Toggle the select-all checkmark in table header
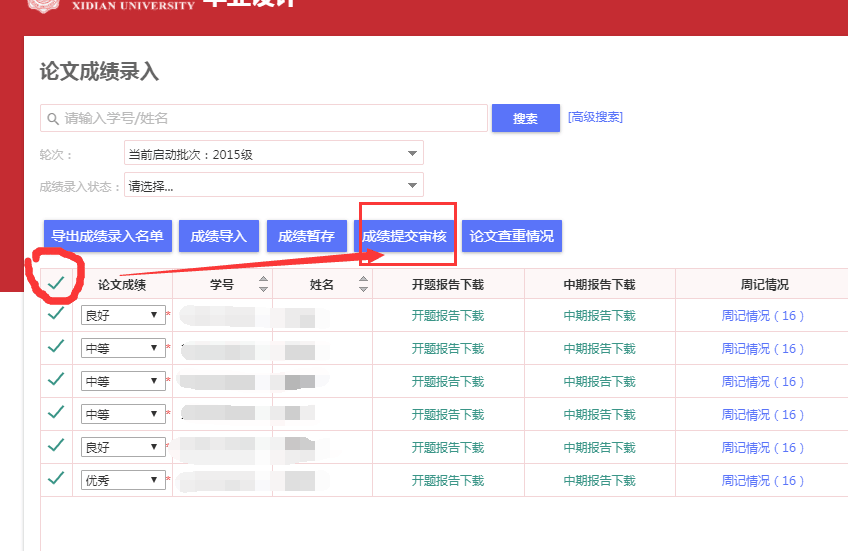 click(56, 283)
